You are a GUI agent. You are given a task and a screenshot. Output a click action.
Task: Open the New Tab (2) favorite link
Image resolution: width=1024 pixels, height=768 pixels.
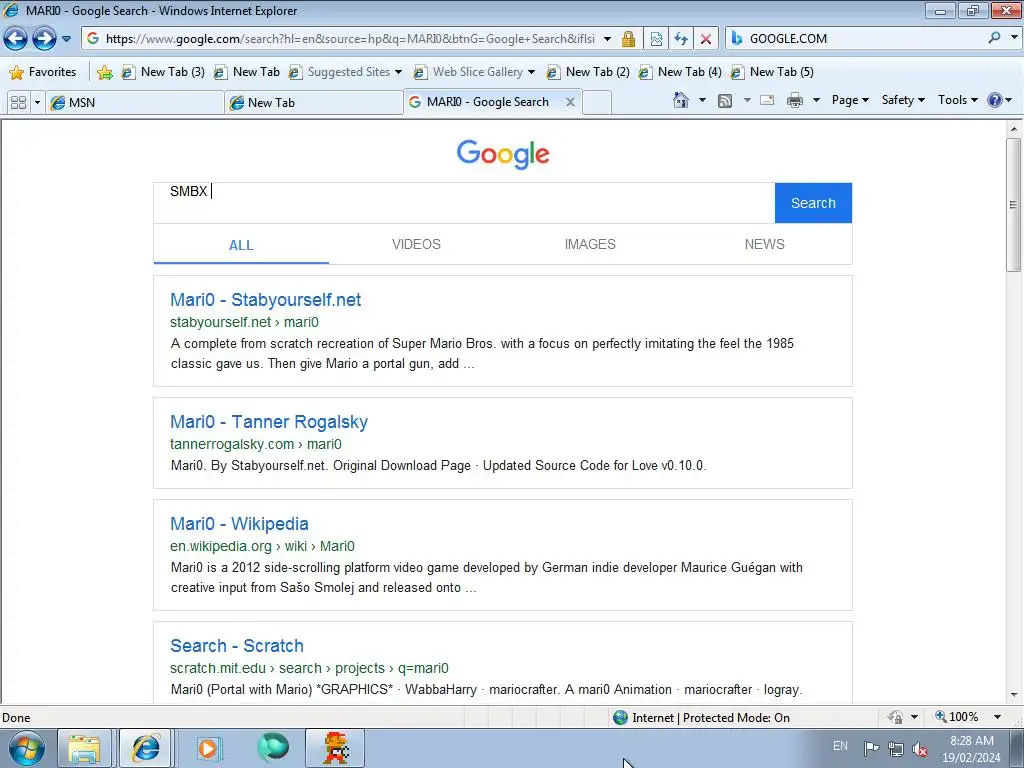[x=588, y=72]
